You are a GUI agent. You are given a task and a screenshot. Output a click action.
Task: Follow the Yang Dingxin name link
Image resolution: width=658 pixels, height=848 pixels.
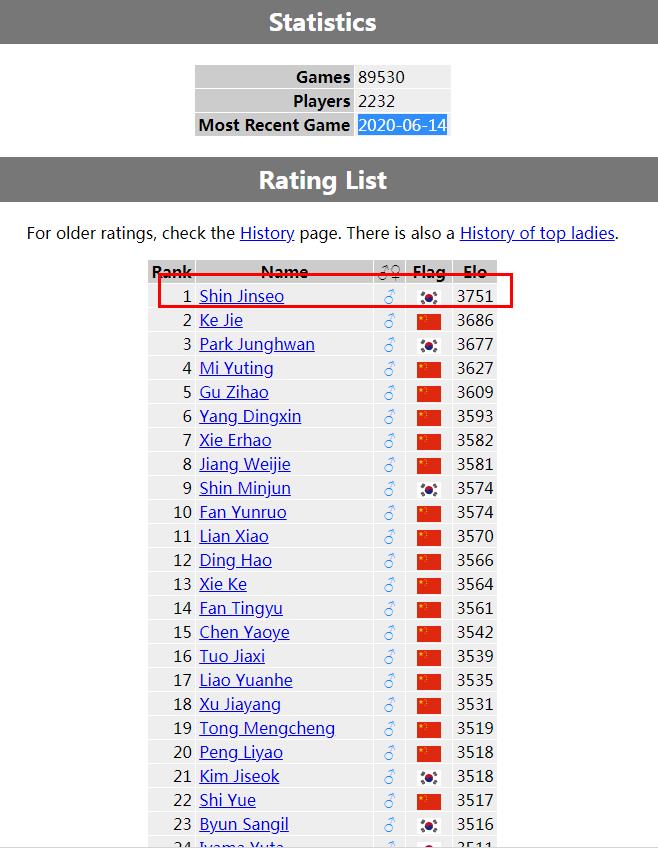[250, 416]
